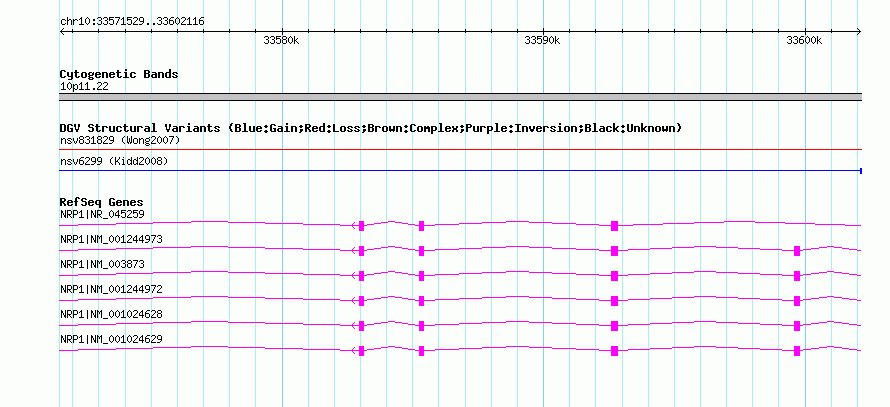The width and height of the screenshot is (890, 407).
Task: Click the NM_001024629 exon nearest 33600k
Action: click(x=797, y=351)
